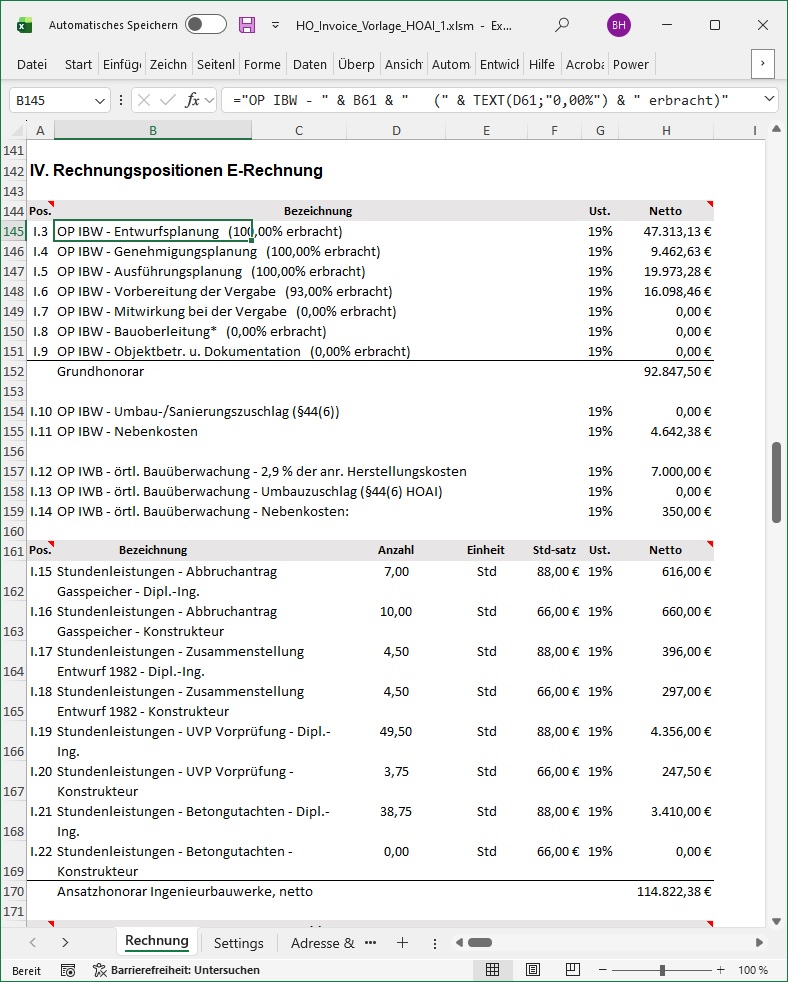788x982 pixels.
Task: Open the Zeichnen ribbon tab
Action: coord(168,65)
